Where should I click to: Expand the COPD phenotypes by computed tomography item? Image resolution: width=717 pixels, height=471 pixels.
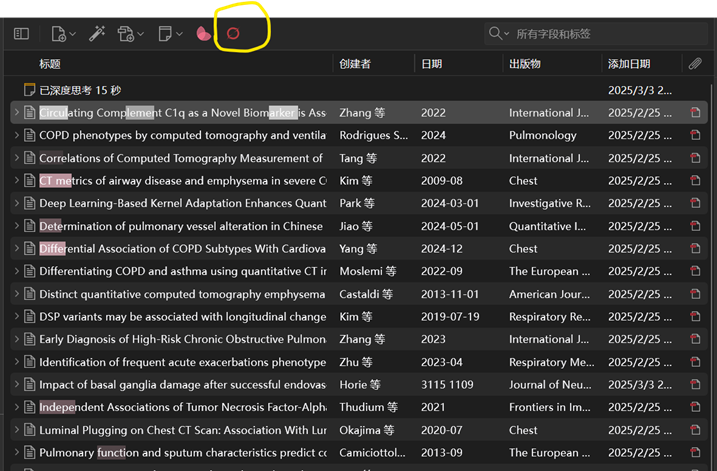tap(17, 136)
